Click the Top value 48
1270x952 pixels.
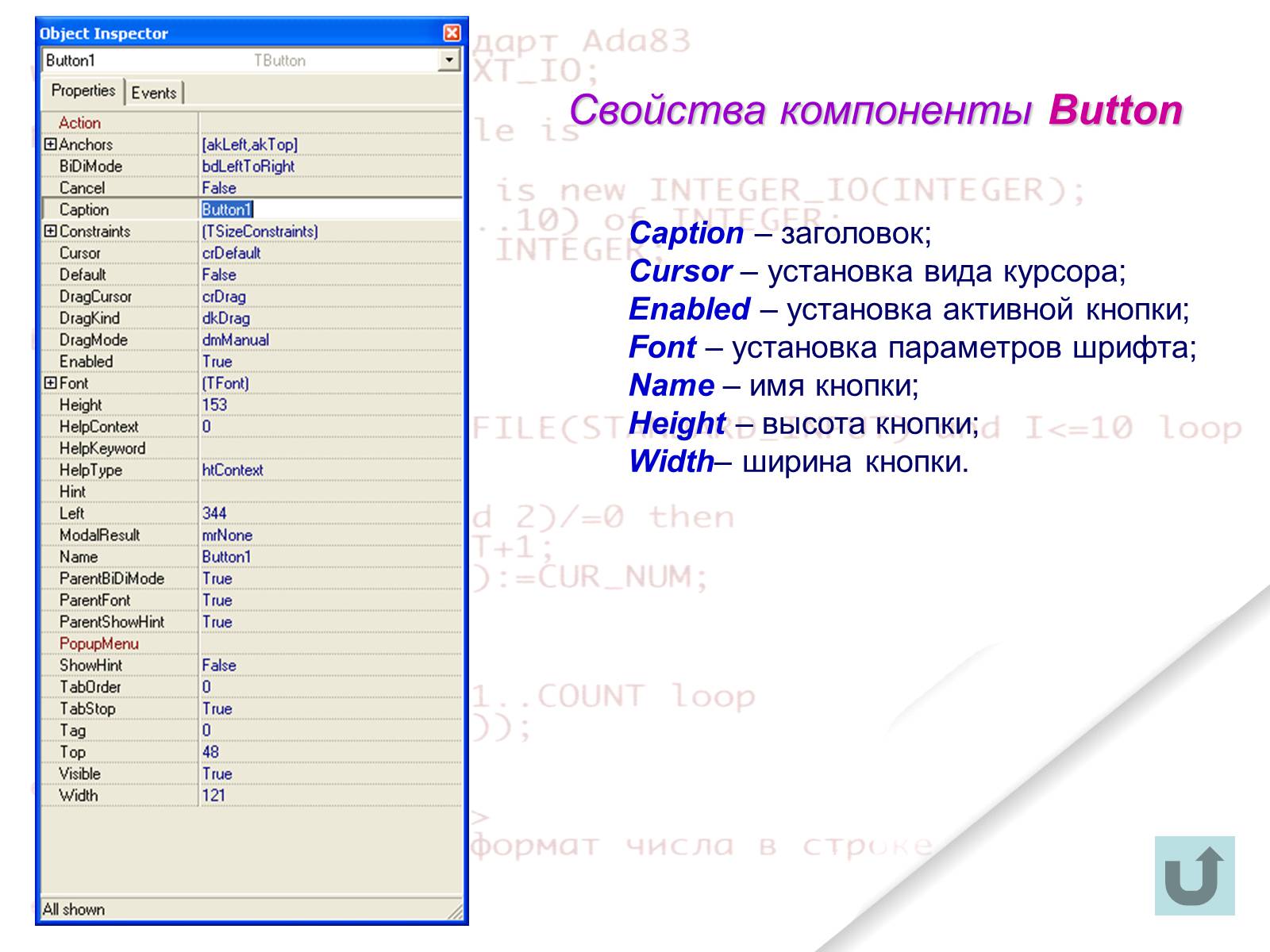(x=211, y=752)
